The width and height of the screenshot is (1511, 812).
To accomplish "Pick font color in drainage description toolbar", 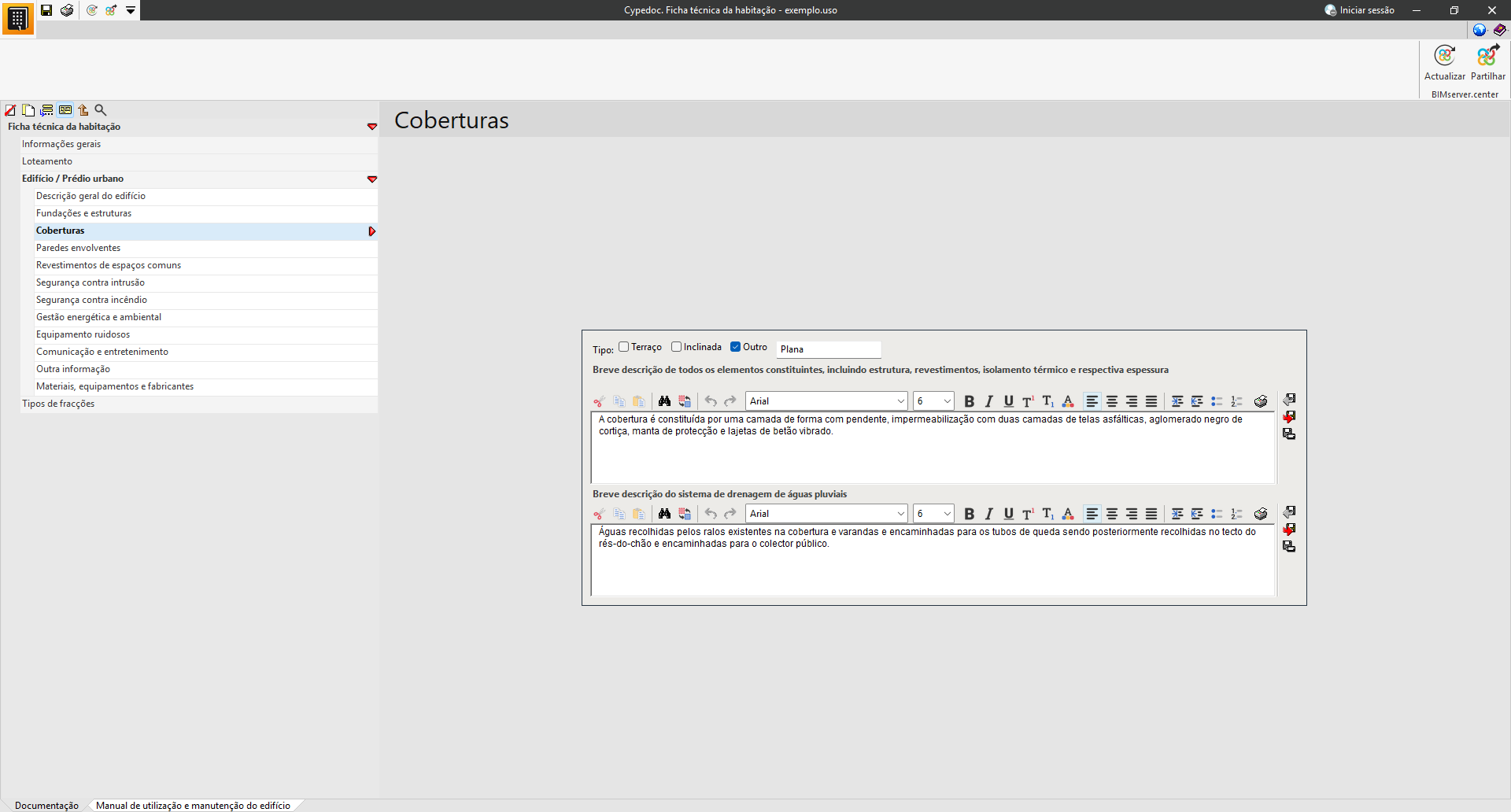I will (1068, 514).
